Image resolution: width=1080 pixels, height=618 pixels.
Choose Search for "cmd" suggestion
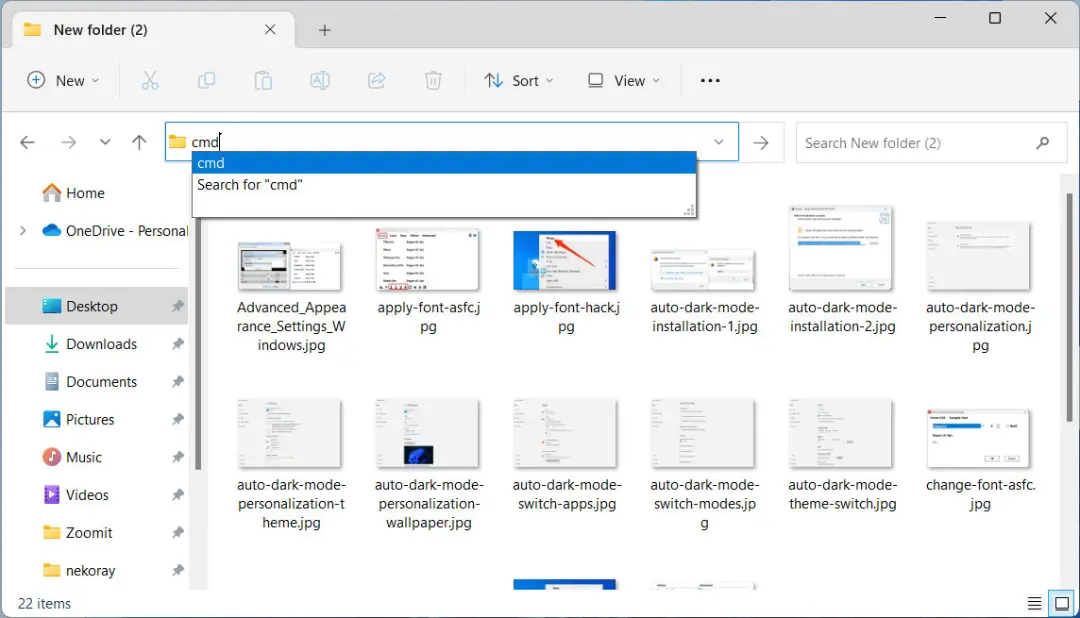click(444, 185)
